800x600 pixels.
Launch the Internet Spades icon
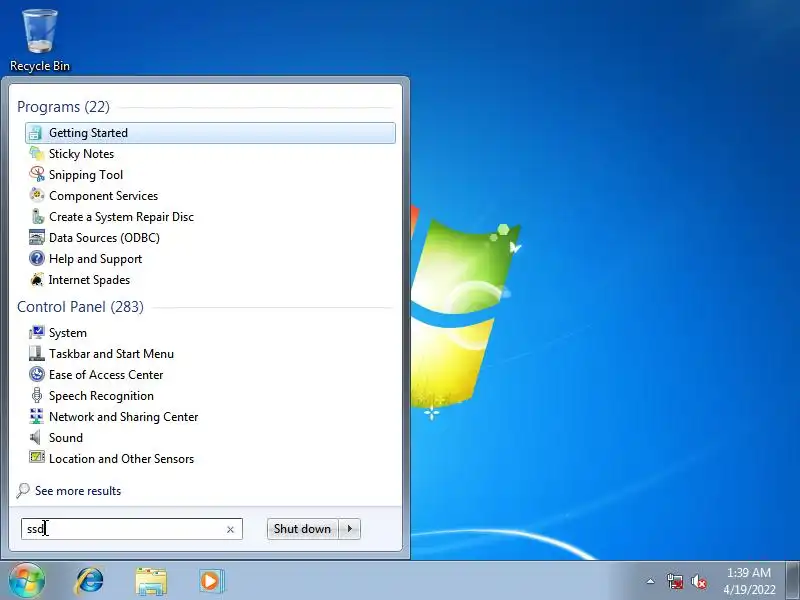click(x=36, y=279)
